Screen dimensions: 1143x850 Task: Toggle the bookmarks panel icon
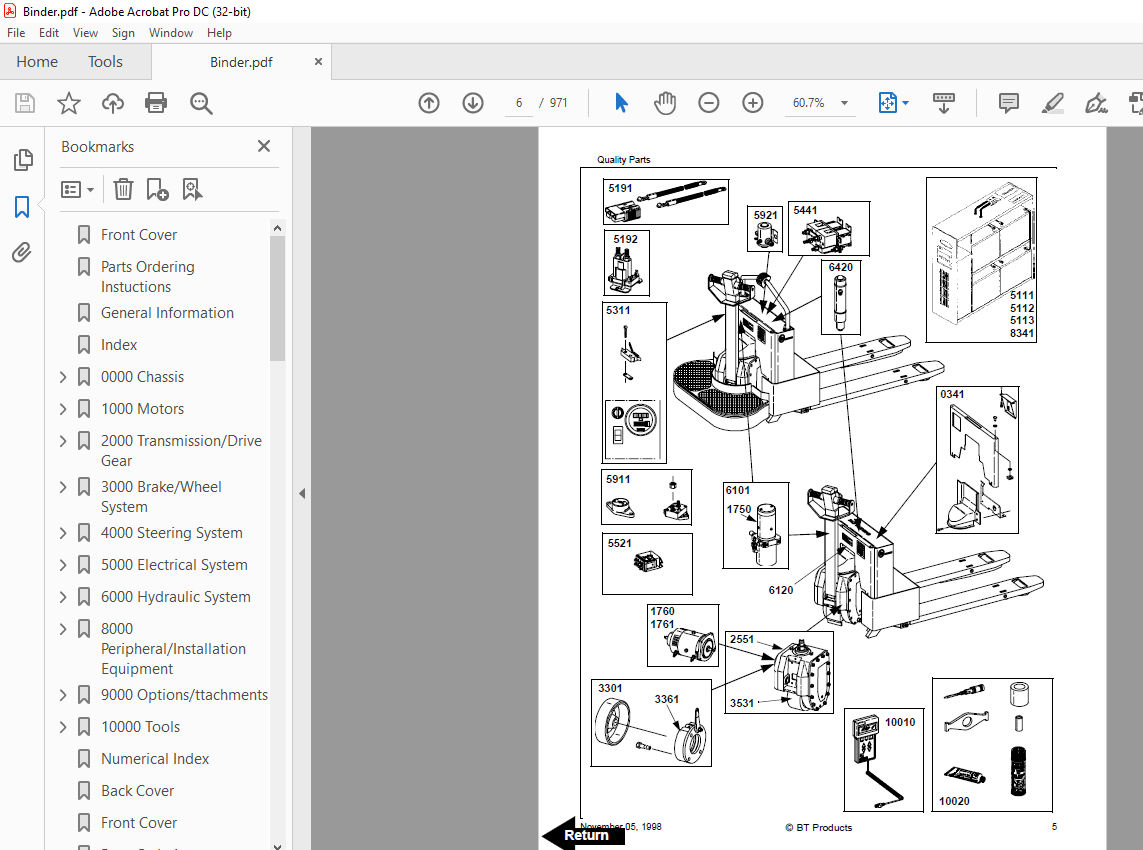22,207
